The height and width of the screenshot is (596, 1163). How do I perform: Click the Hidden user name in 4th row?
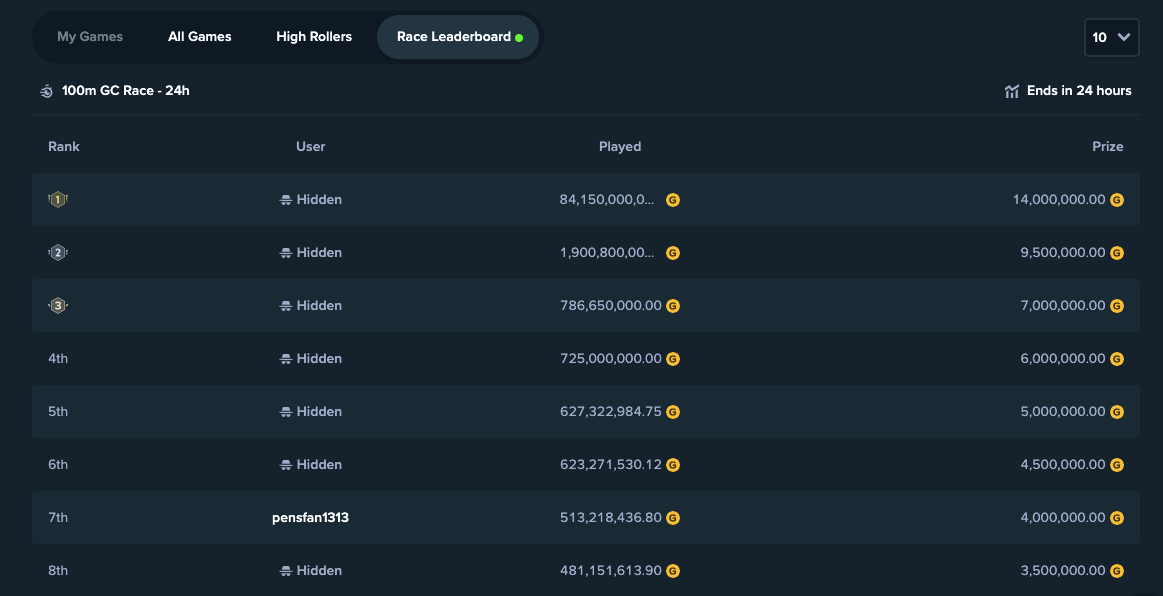click(319, 358)
